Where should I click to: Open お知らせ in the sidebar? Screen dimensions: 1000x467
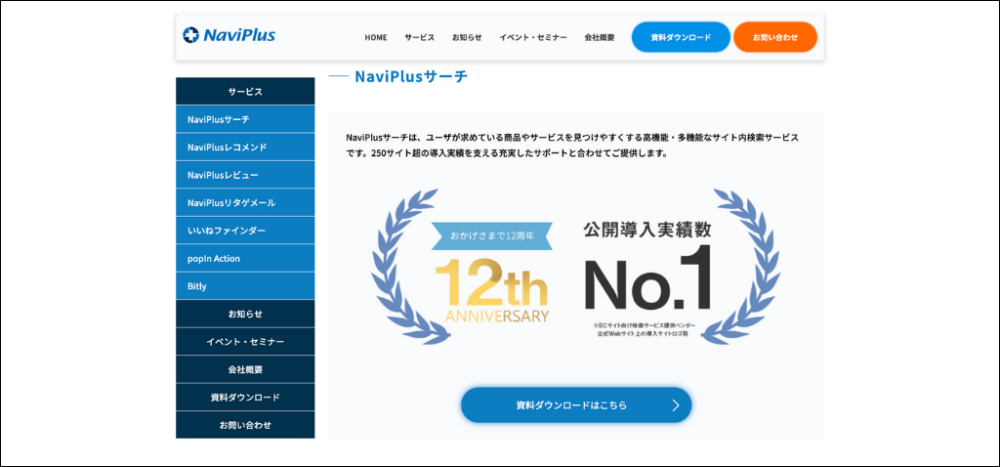click(x=245, y=314)
